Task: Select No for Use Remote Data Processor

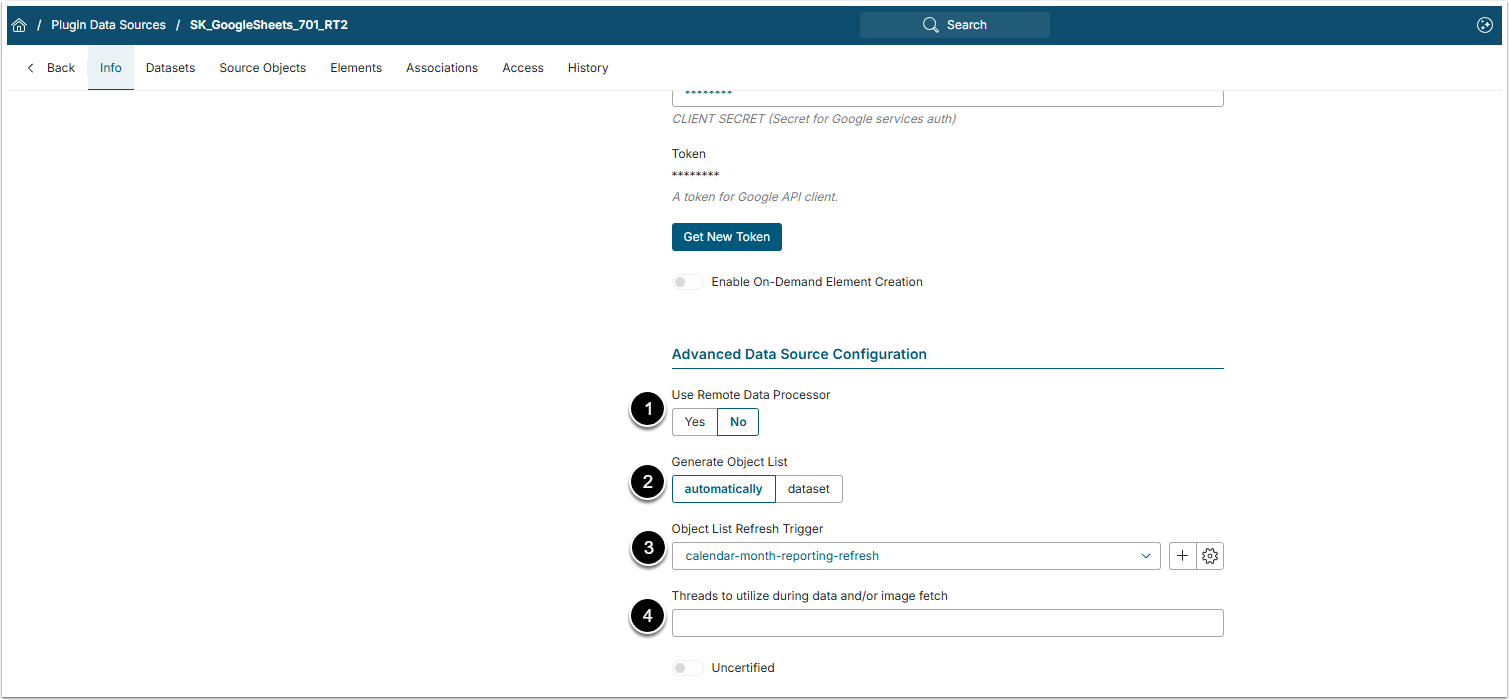Action: pyautogui.click(x=738, y=422)
